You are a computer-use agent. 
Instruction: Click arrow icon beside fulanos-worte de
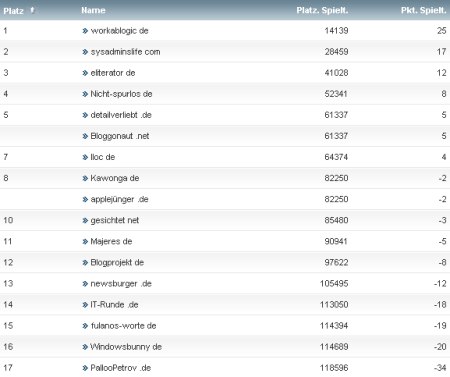85,326
